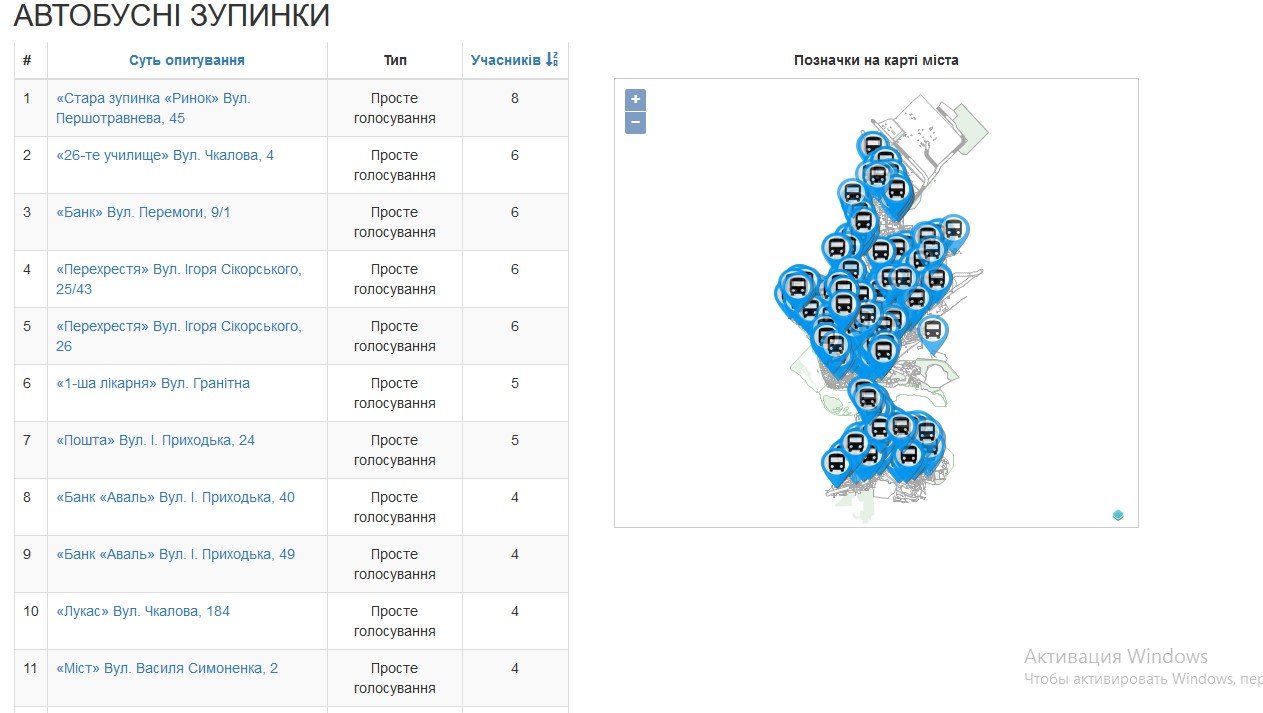Image resolution: width=1263 pixels, height=713 pixels.
Task: Sort the table by «Суть опитування» column
Action: pyautogui.click(x=186, y=60)
